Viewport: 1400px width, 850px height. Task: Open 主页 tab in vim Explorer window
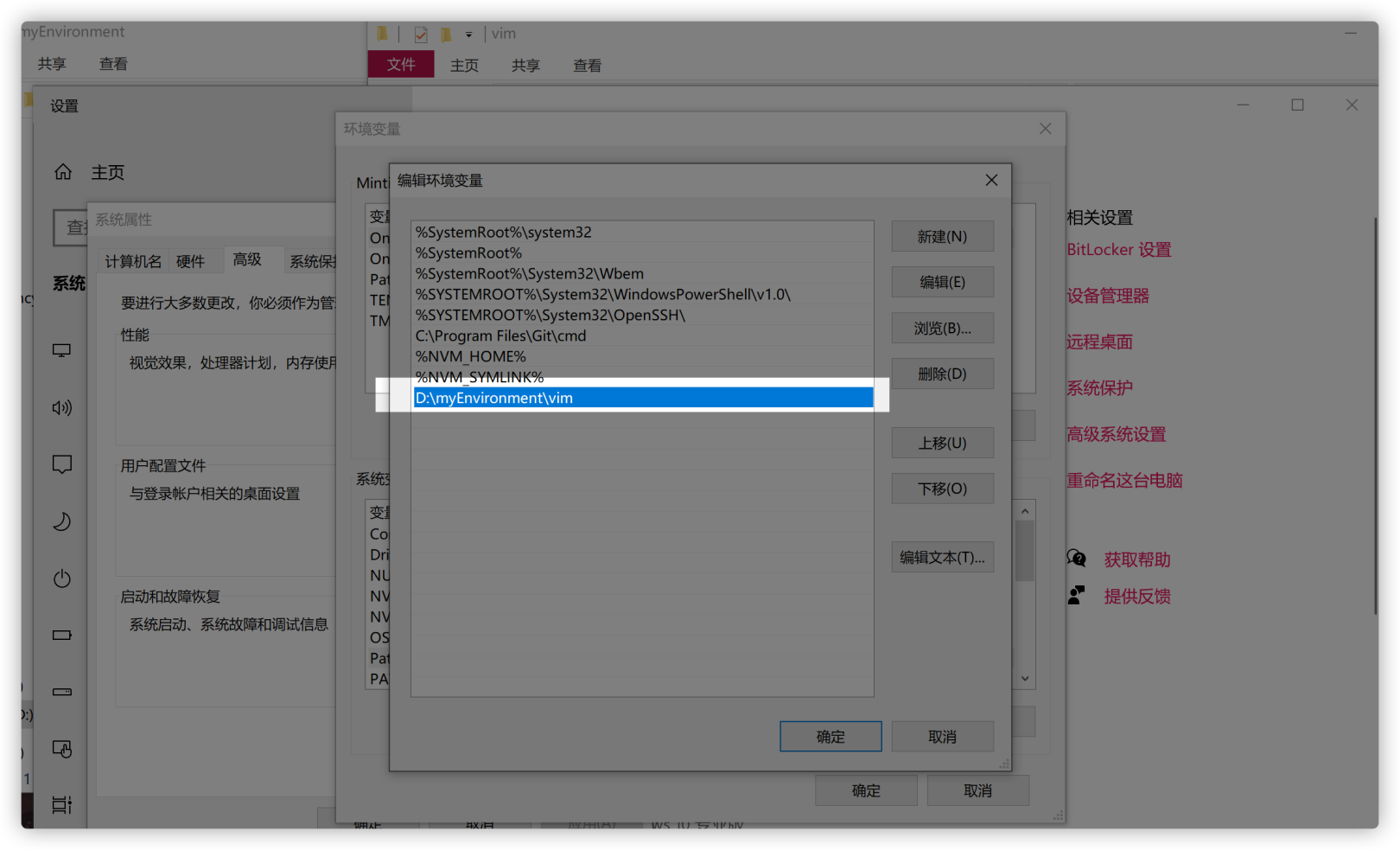coord(464,66)
